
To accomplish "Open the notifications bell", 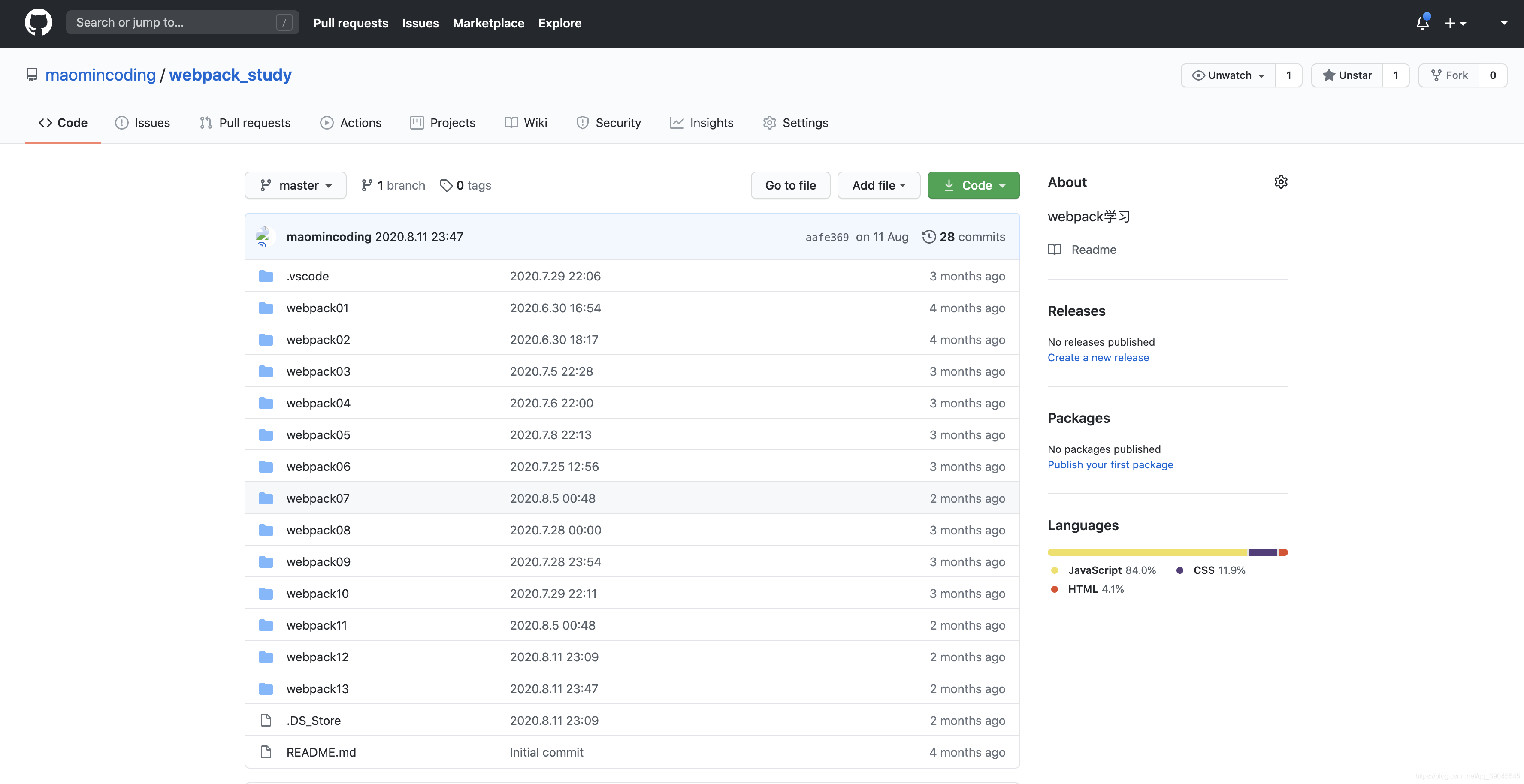I will (x=1423, y=23).
